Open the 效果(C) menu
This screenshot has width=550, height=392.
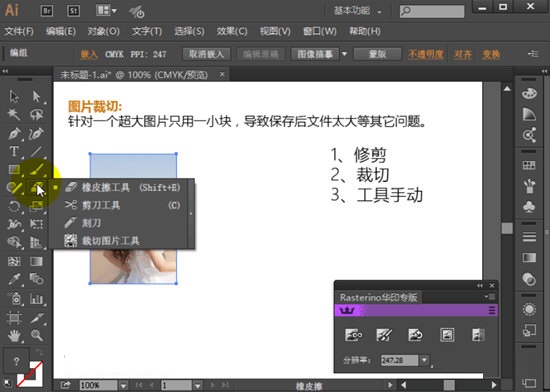coord(232,32)
